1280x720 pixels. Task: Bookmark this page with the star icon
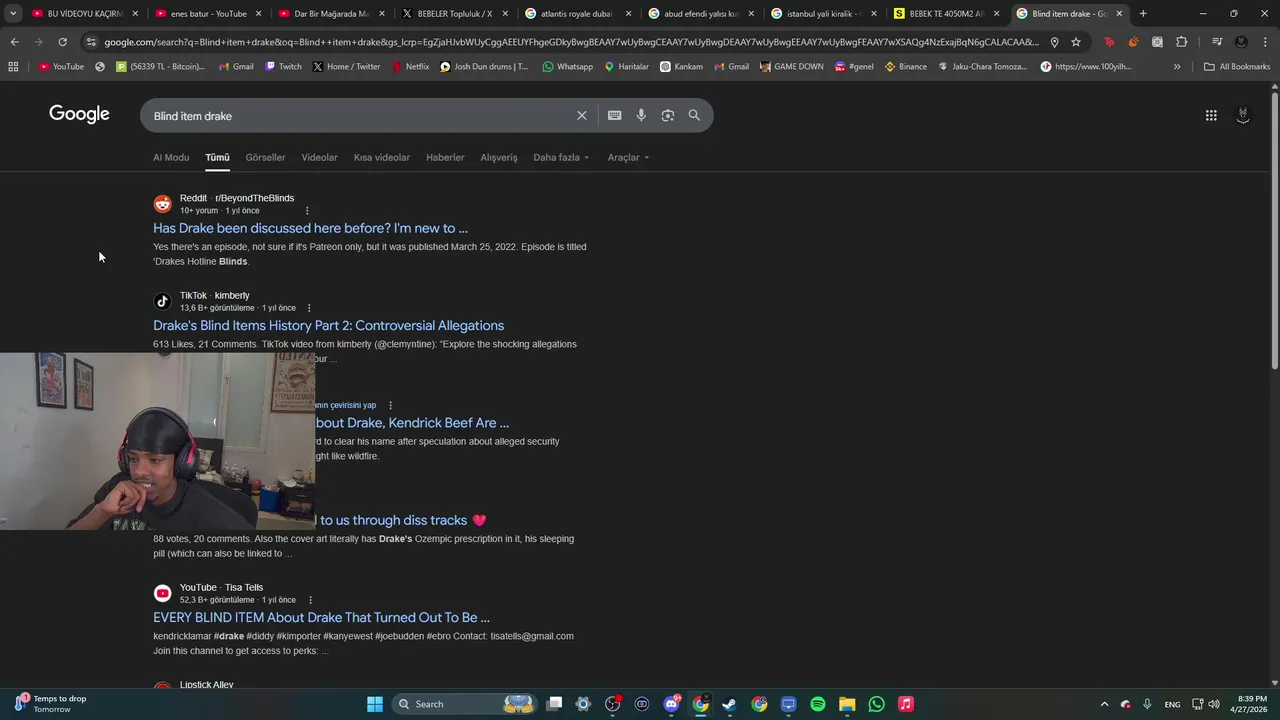click(1076, 42)
